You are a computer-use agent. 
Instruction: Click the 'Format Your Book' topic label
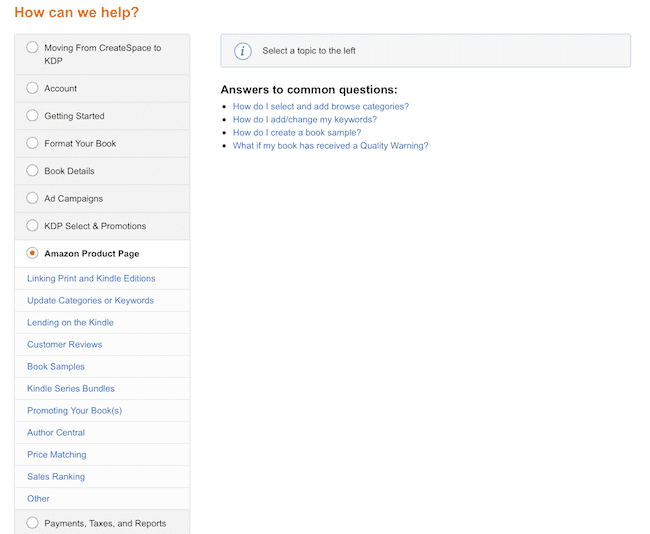[80, 143]
